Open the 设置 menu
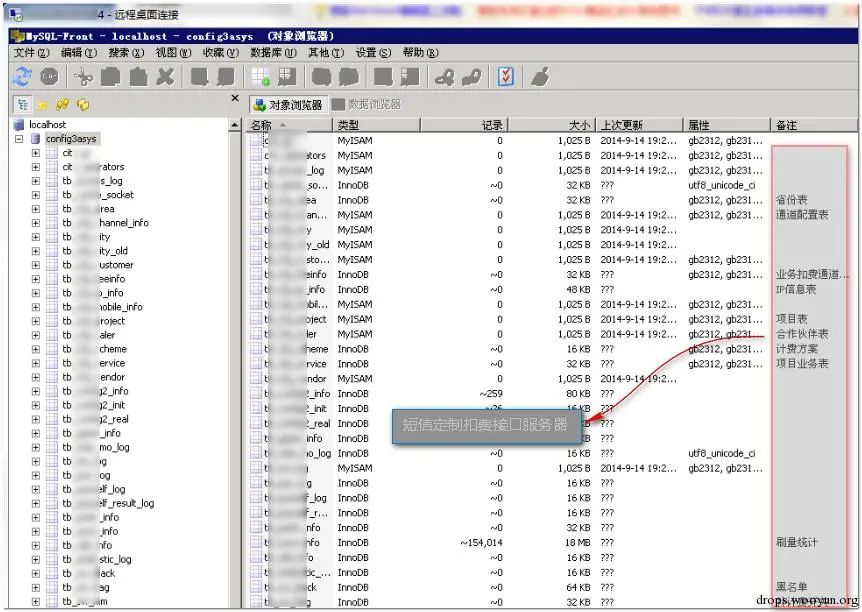 371,53
